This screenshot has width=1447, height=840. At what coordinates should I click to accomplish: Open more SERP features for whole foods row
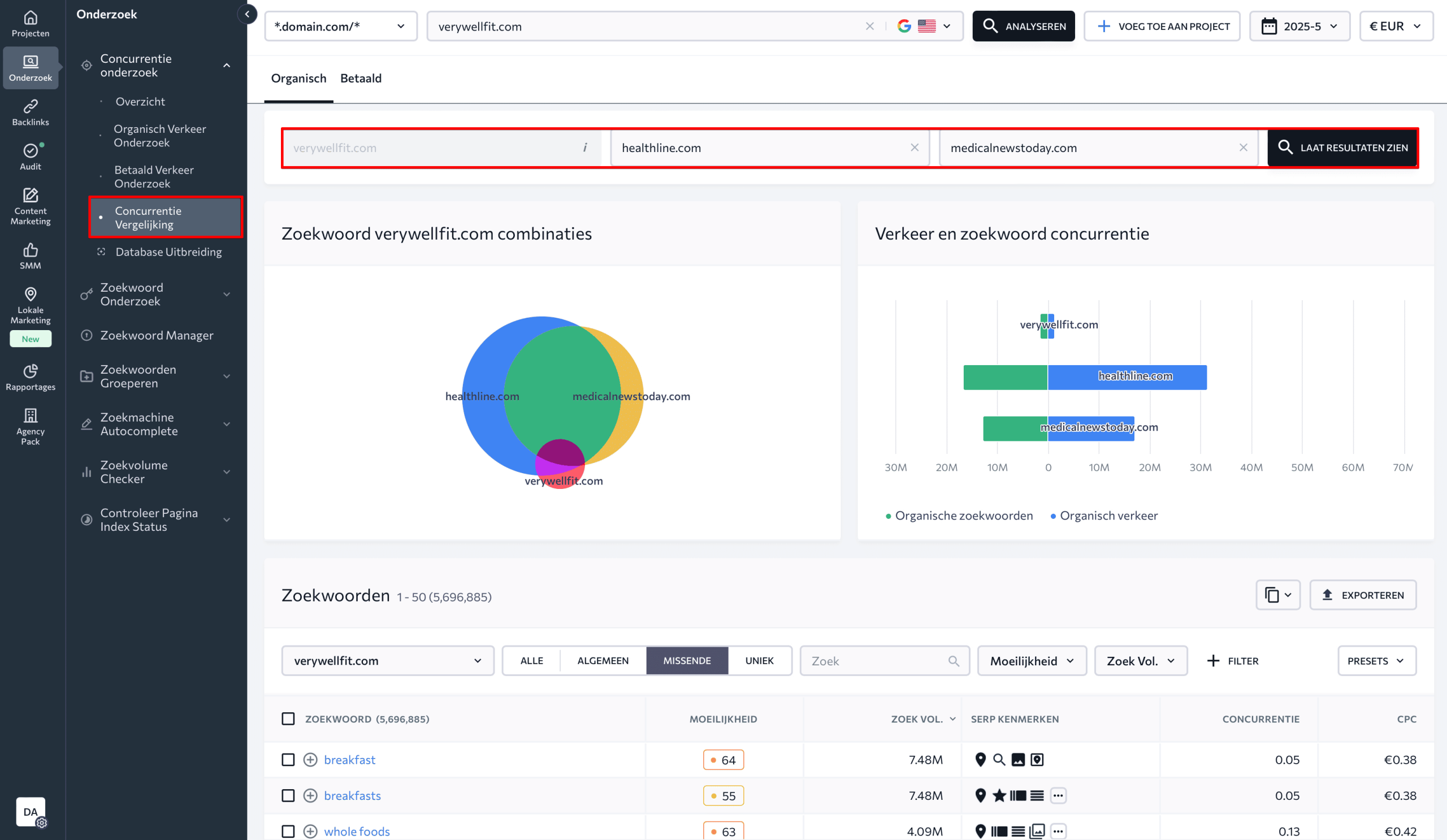[1058, 831]
